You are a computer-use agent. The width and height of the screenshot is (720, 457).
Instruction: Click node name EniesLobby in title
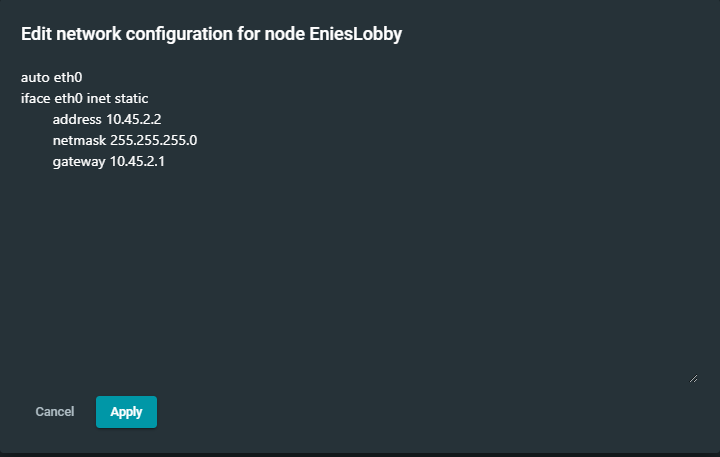(355, 34)
